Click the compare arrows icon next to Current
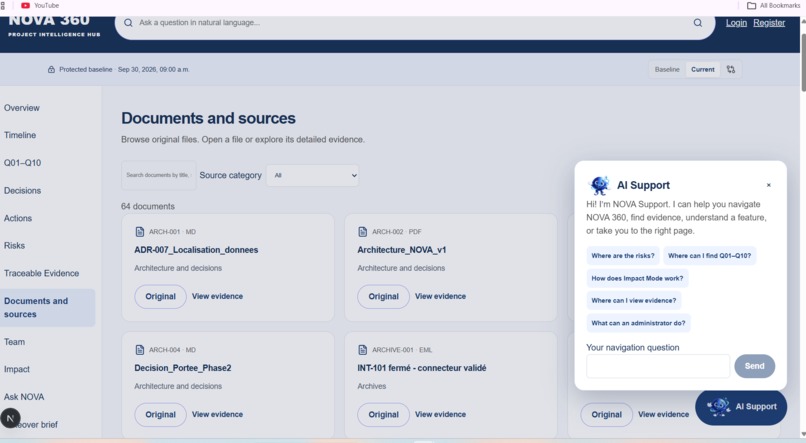 731,69
